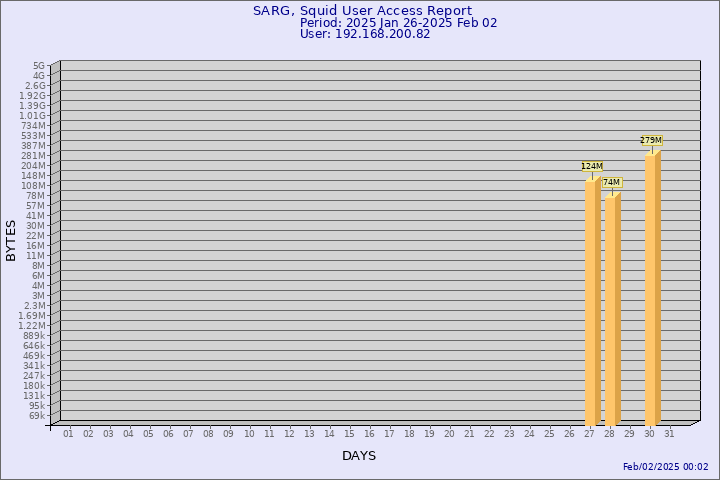Click the day 30 orange bar

coord(652,290)
